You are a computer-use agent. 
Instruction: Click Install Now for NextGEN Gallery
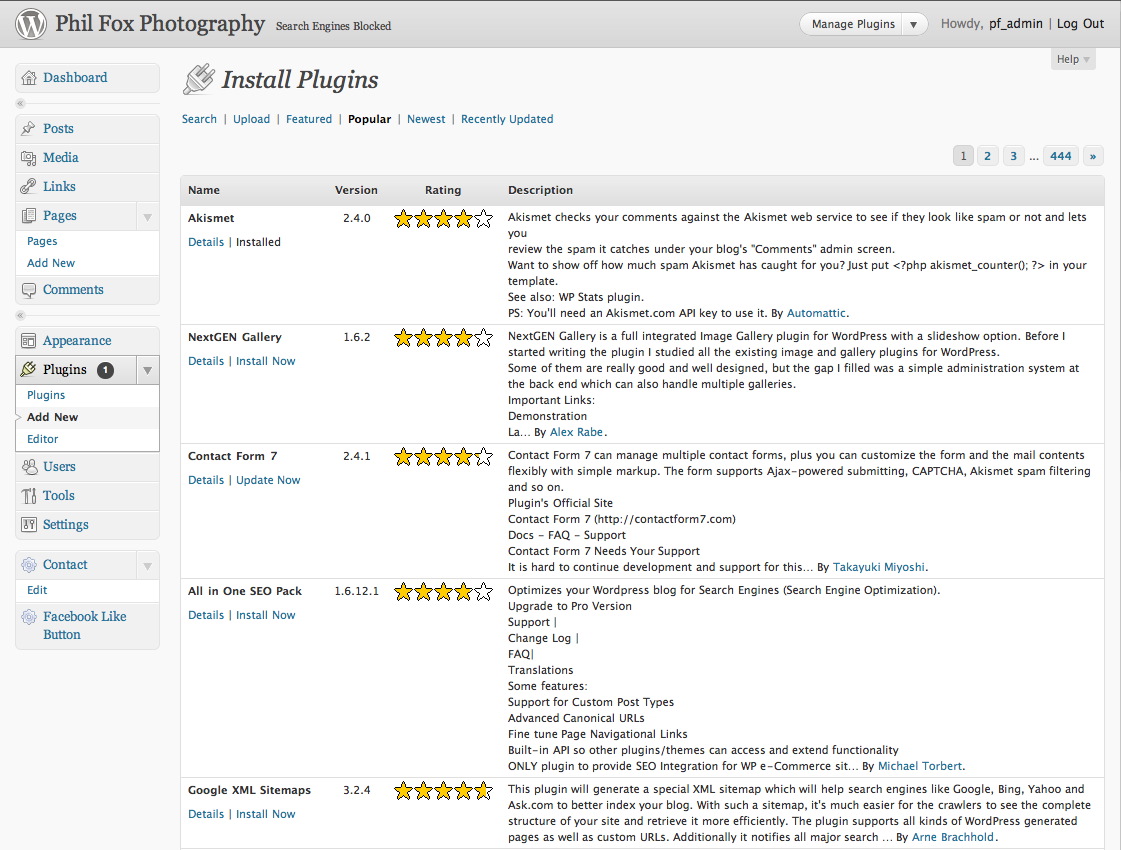[265, 361]
